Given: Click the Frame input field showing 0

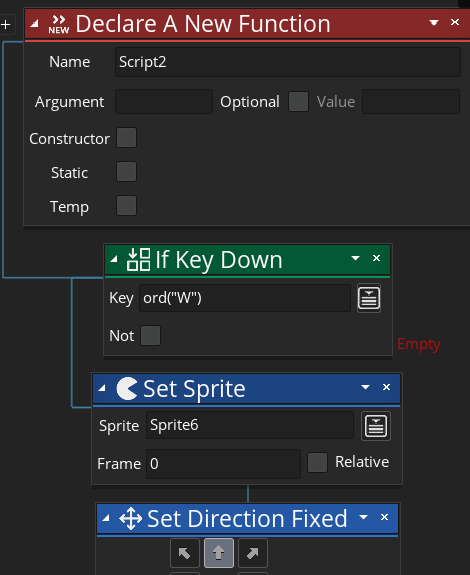Looking at the screenshot, I should pos(223,464).
